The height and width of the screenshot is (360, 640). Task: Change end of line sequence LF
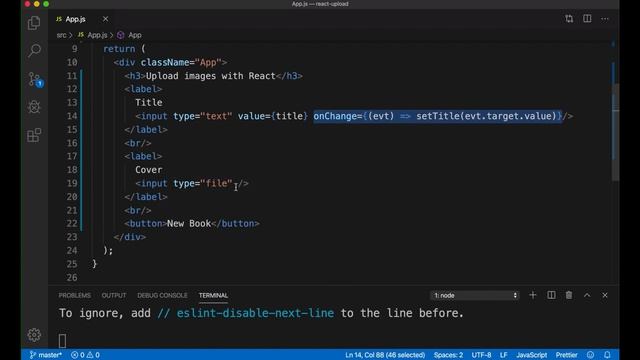point(503,355)
